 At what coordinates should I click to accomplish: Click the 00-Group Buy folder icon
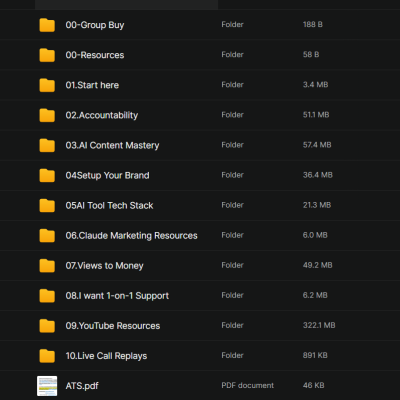(x=47, y=25)
